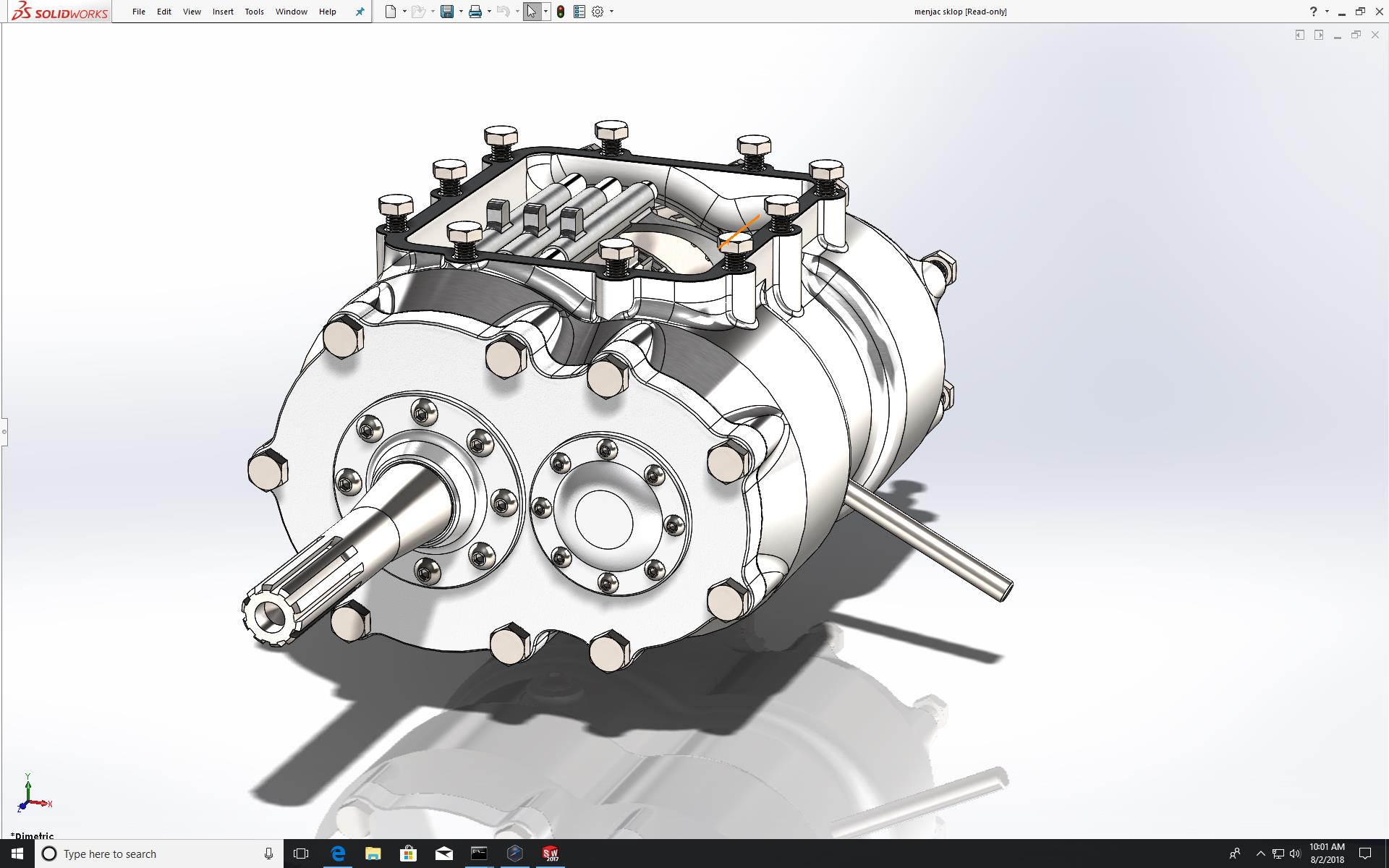Collapse the left panel via arrow icon

pos(1300,35)
